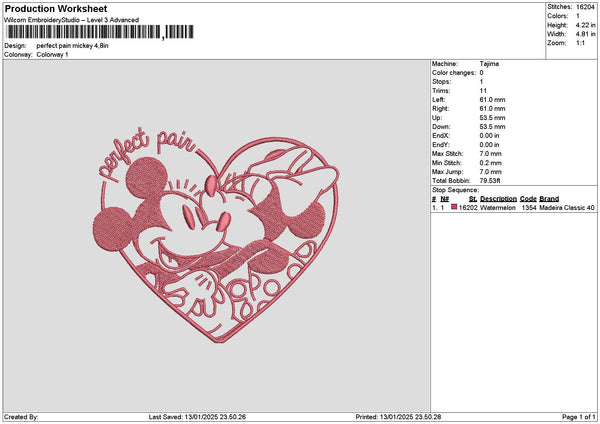Click the Watermelon description cell
Viewport: 600px width, 424px height.
coord(497,208)
